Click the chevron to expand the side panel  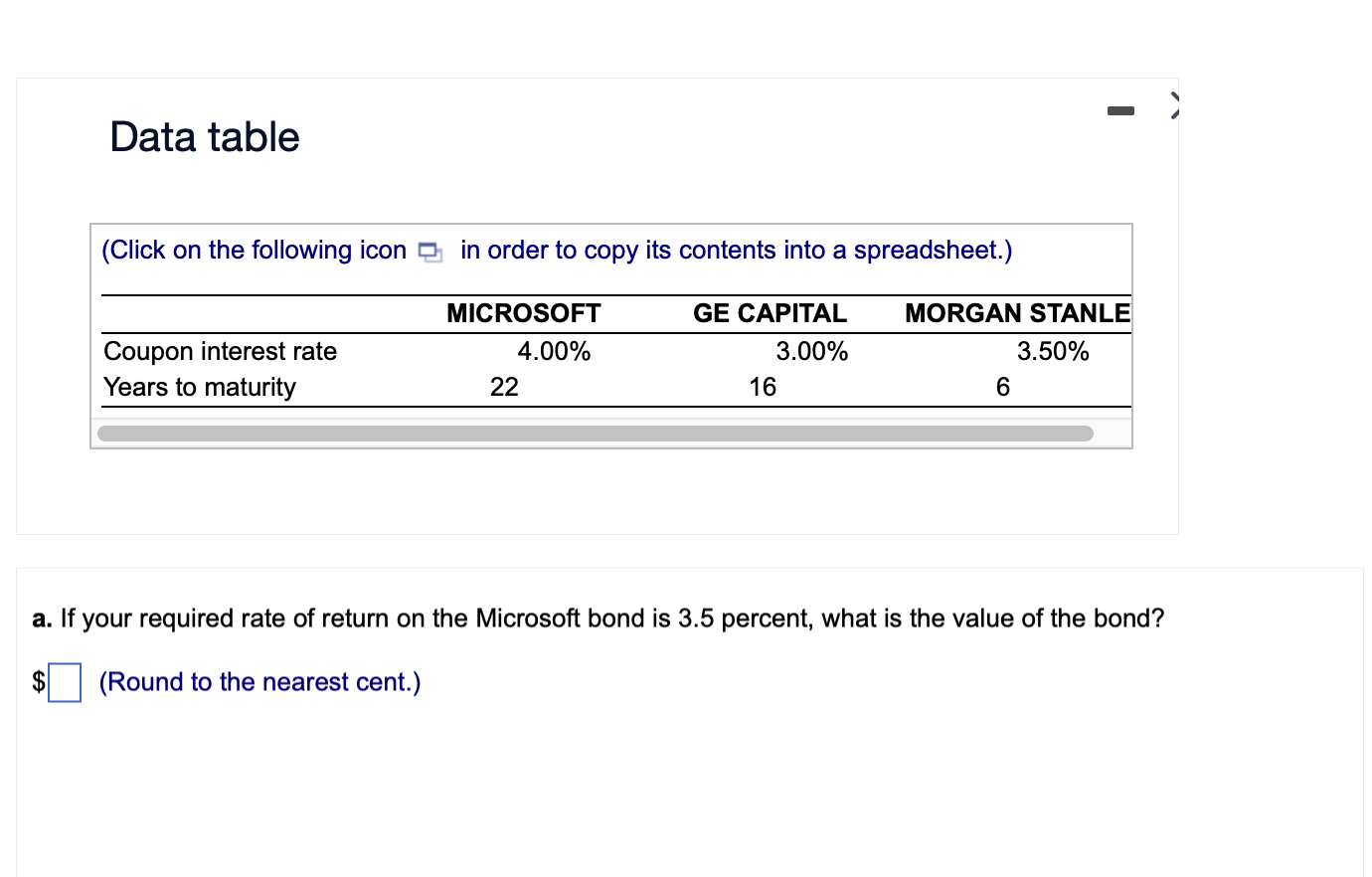click(x=1174, y=104)
